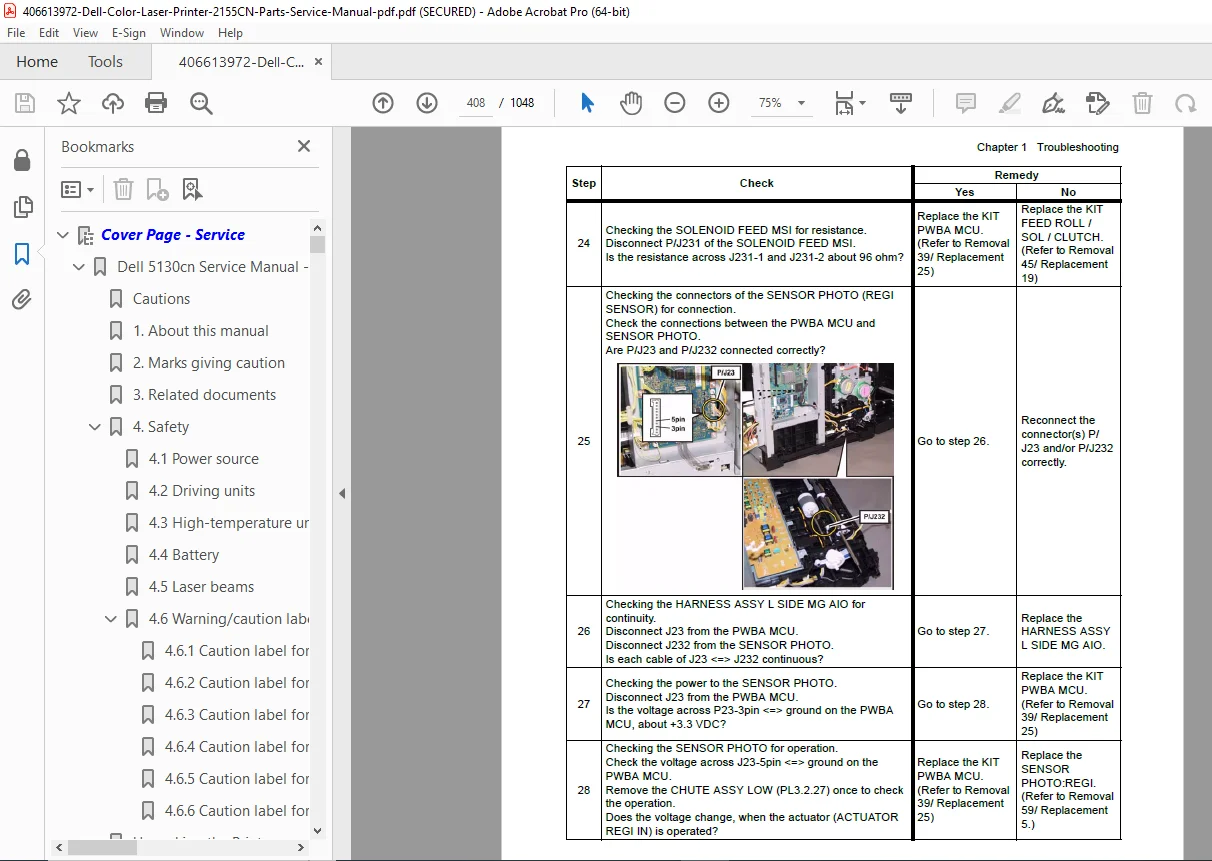Collapse Dell 5130cn Service Manual node
The width and height of the screenshot is (1212, 861).
point(78,267)
